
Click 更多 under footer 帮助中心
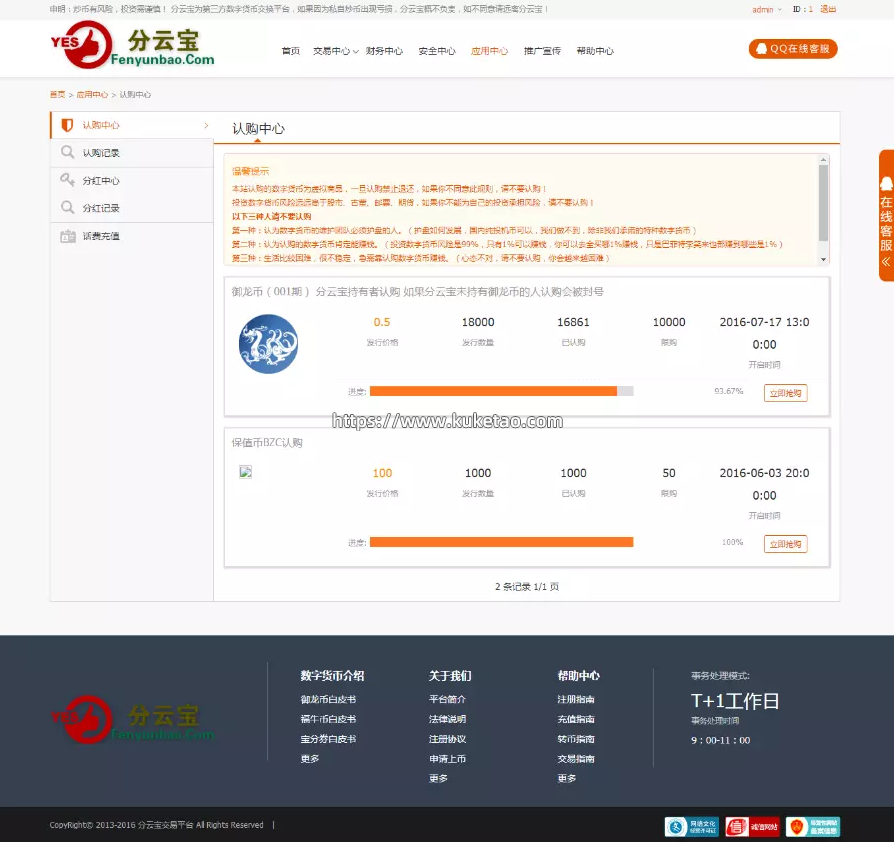(x=567, y=779)
